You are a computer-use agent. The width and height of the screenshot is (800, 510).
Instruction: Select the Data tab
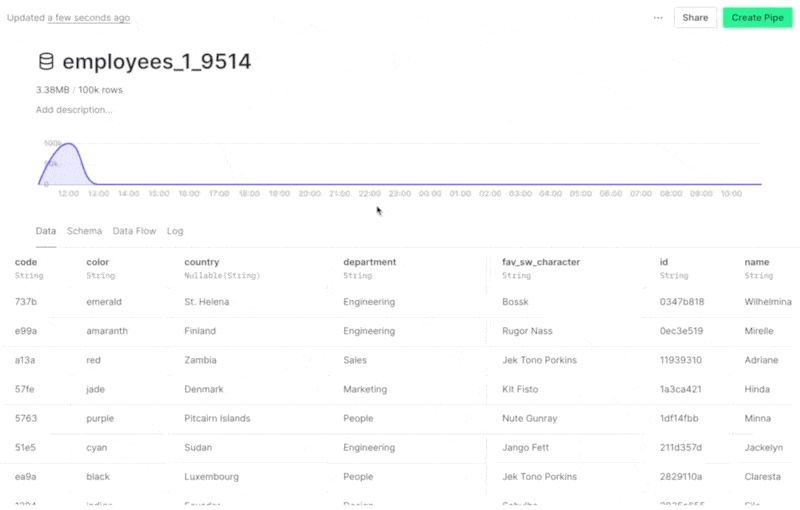click(x=46, y=231)
